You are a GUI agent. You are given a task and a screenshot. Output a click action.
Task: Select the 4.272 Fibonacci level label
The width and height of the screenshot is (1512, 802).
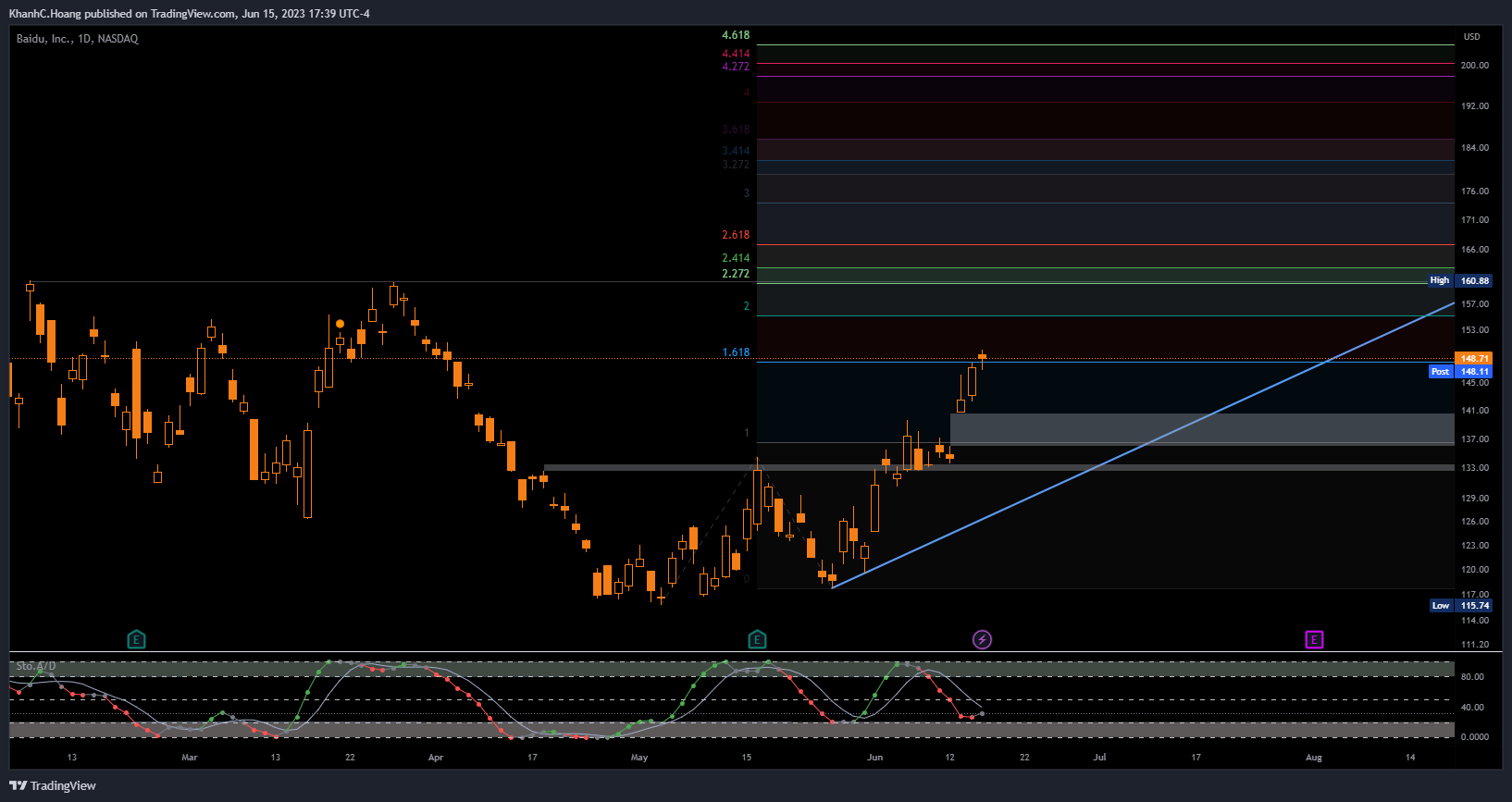(736, 67)
